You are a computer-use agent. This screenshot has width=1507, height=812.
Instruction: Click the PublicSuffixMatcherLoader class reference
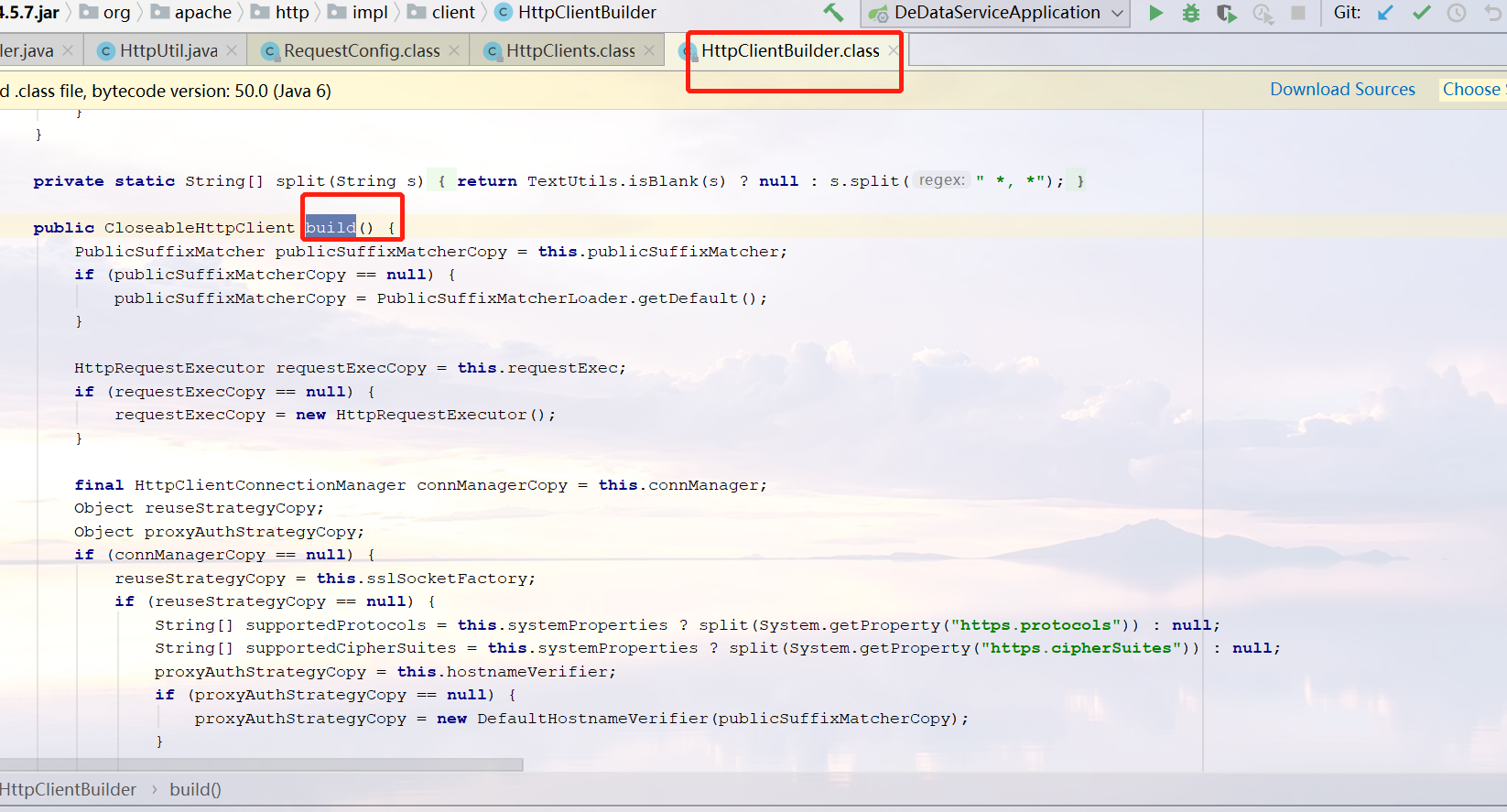coord(502,298)
